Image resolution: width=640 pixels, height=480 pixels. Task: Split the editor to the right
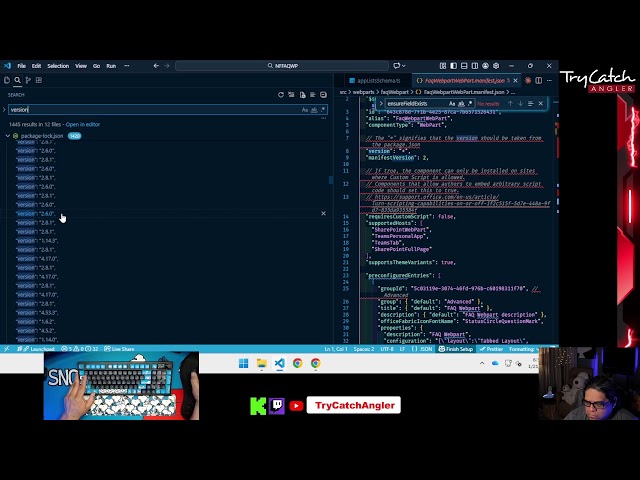pos(538,81)
